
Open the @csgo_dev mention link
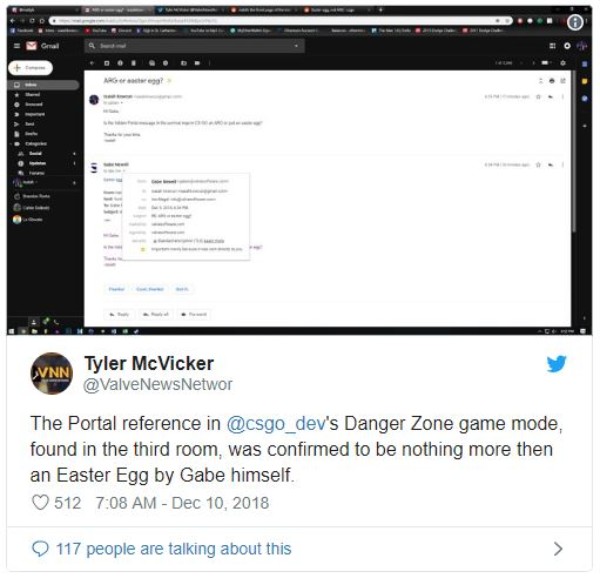[x=276, y=424]
